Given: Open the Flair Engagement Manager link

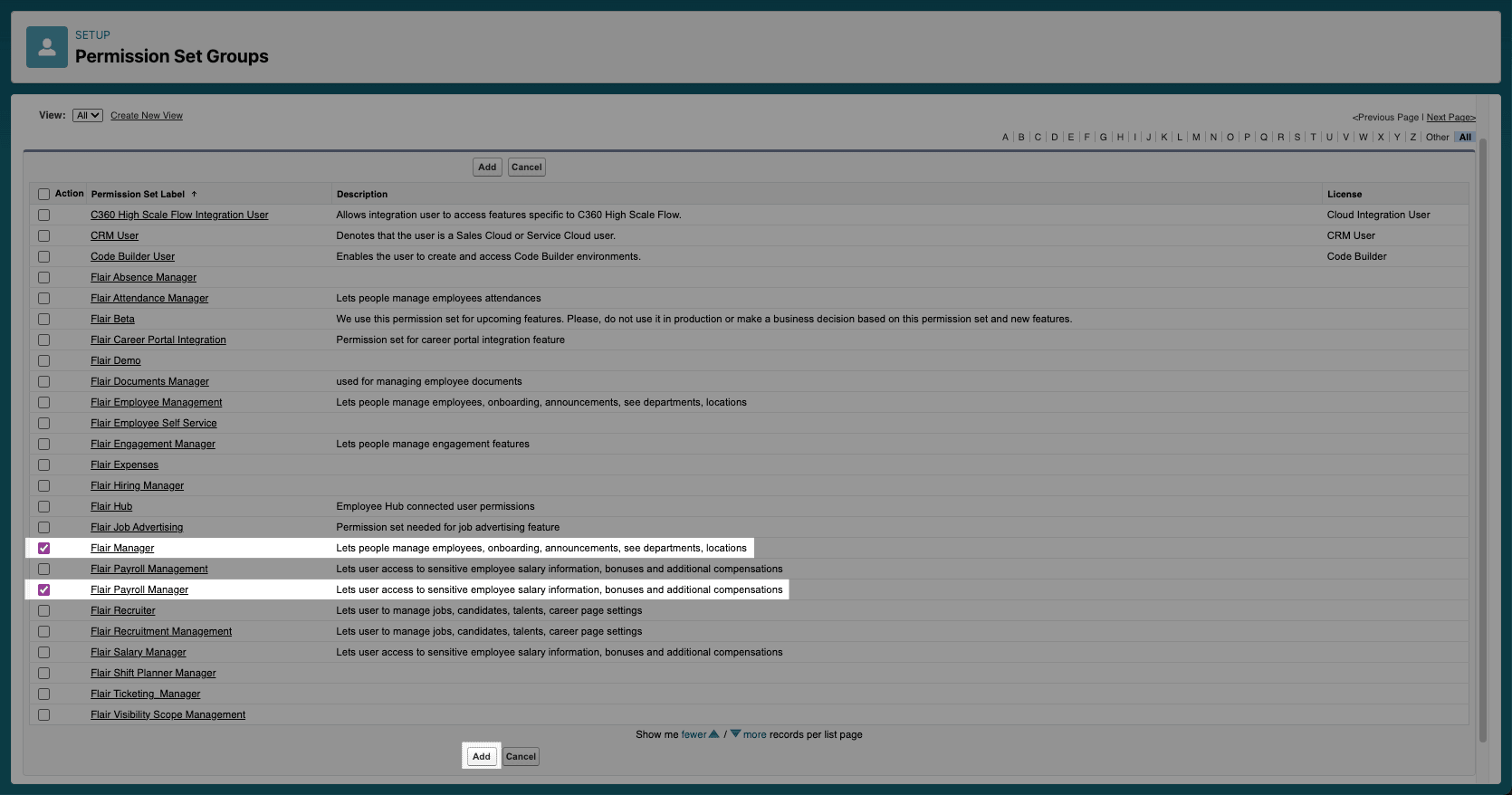Looking at the screenshot, I should (153, 444).
